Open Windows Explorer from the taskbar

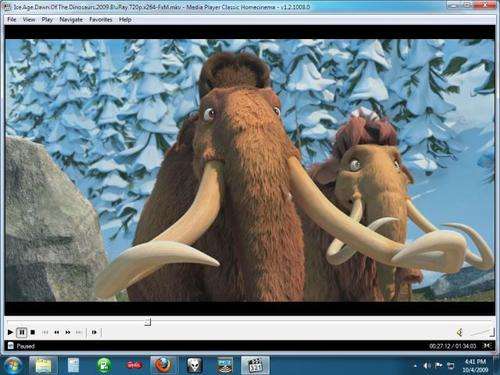[x=43, y=365]
